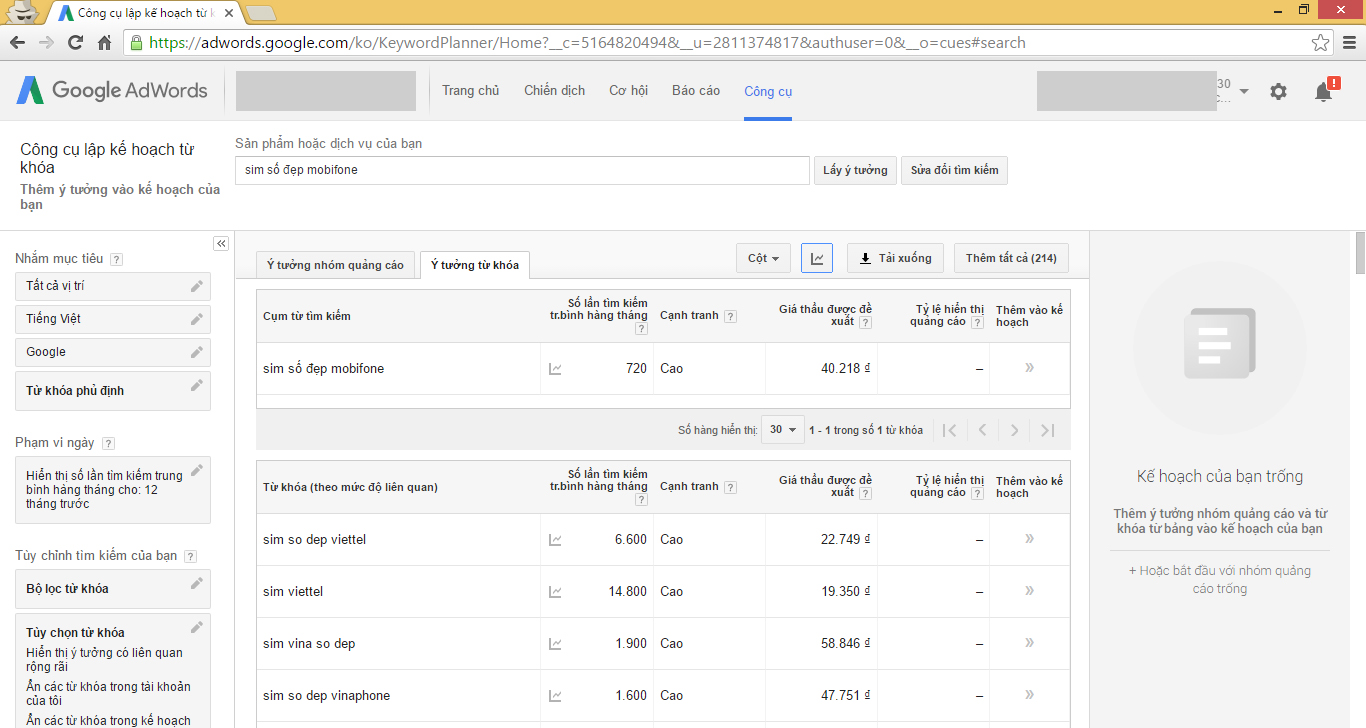Click the Lấy ý tưởng button

[855, 170]
